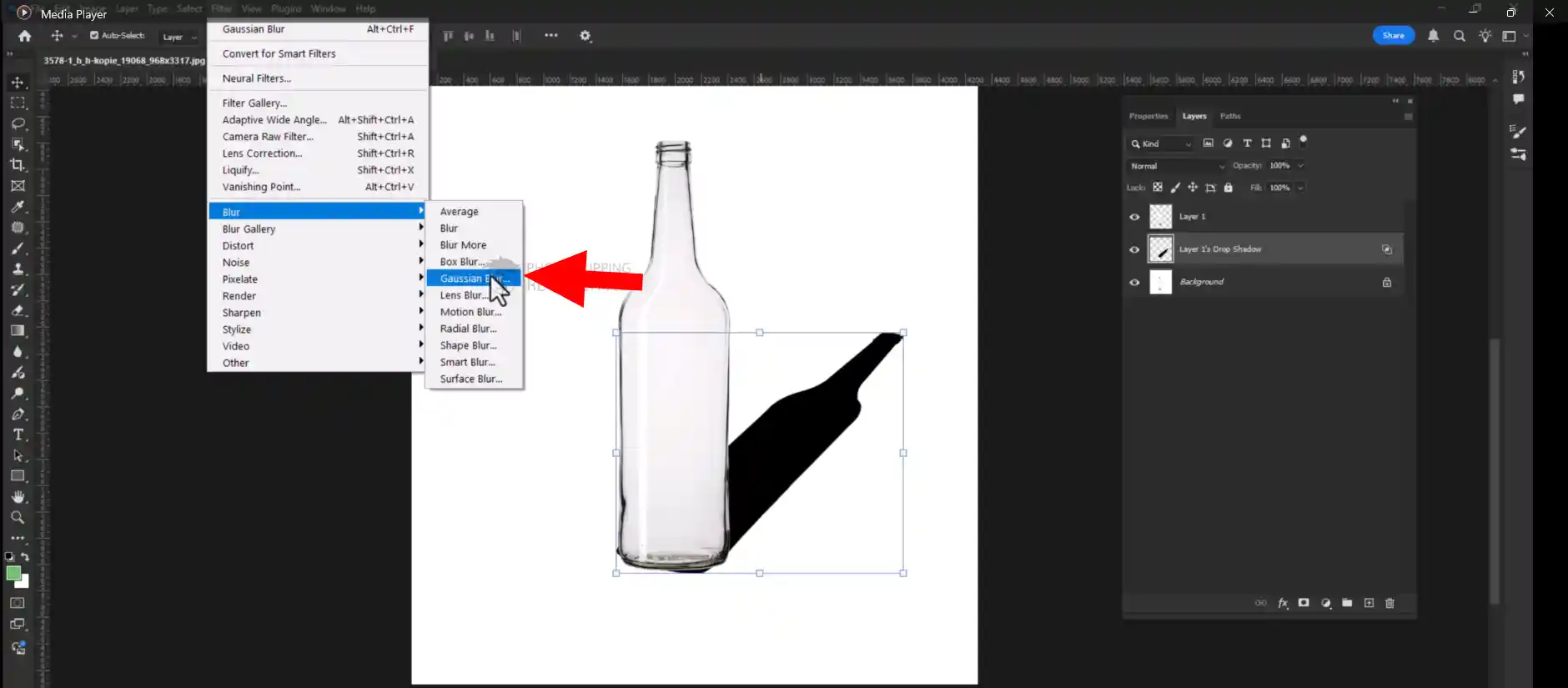Screen dimensions: 1568x688
Task: Select Layer 1's Drop Shadow thumbnail
Action: (1161, 249)
